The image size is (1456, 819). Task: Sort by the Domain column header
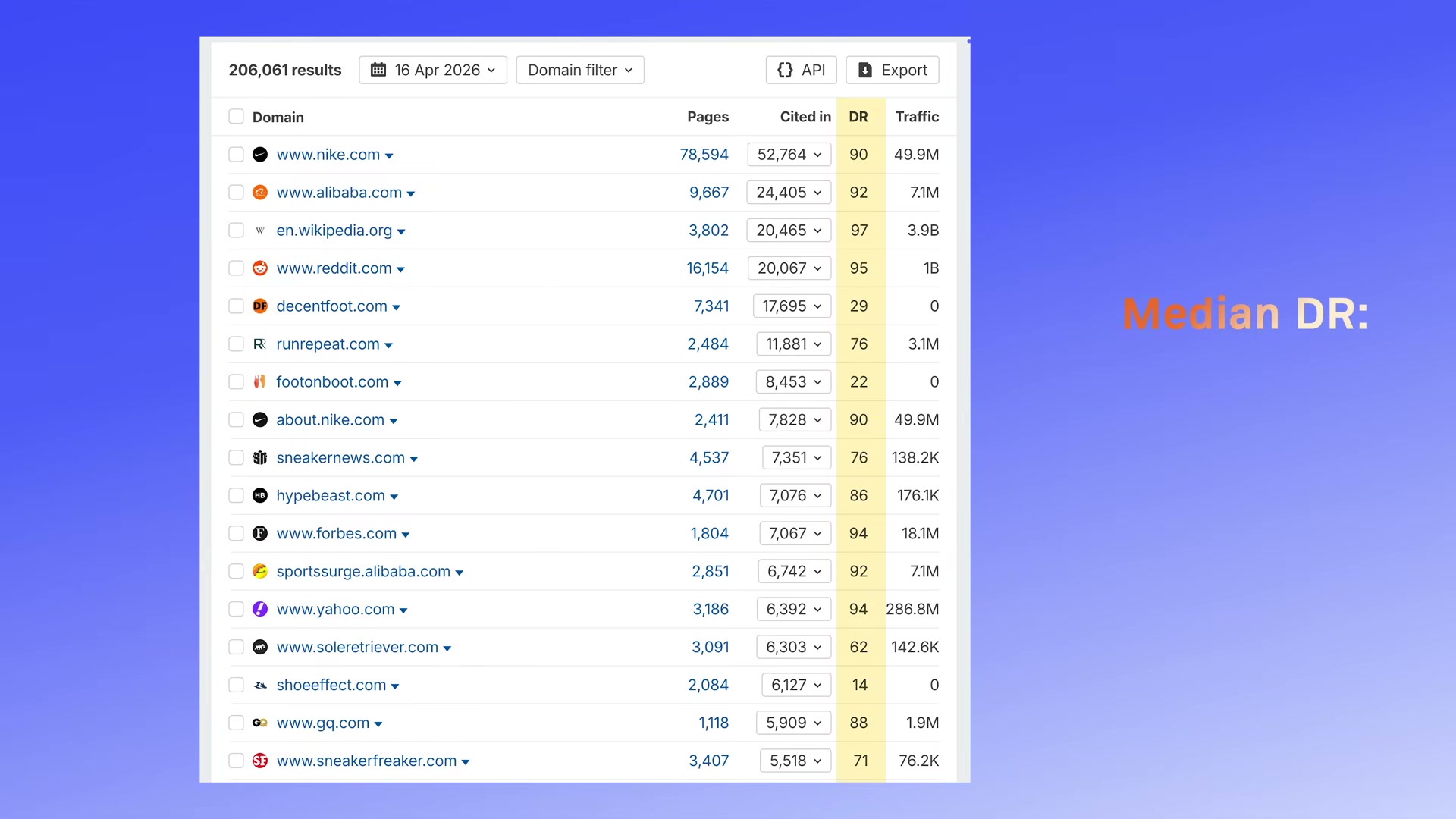pyautogui.click(x=278, y=118)
